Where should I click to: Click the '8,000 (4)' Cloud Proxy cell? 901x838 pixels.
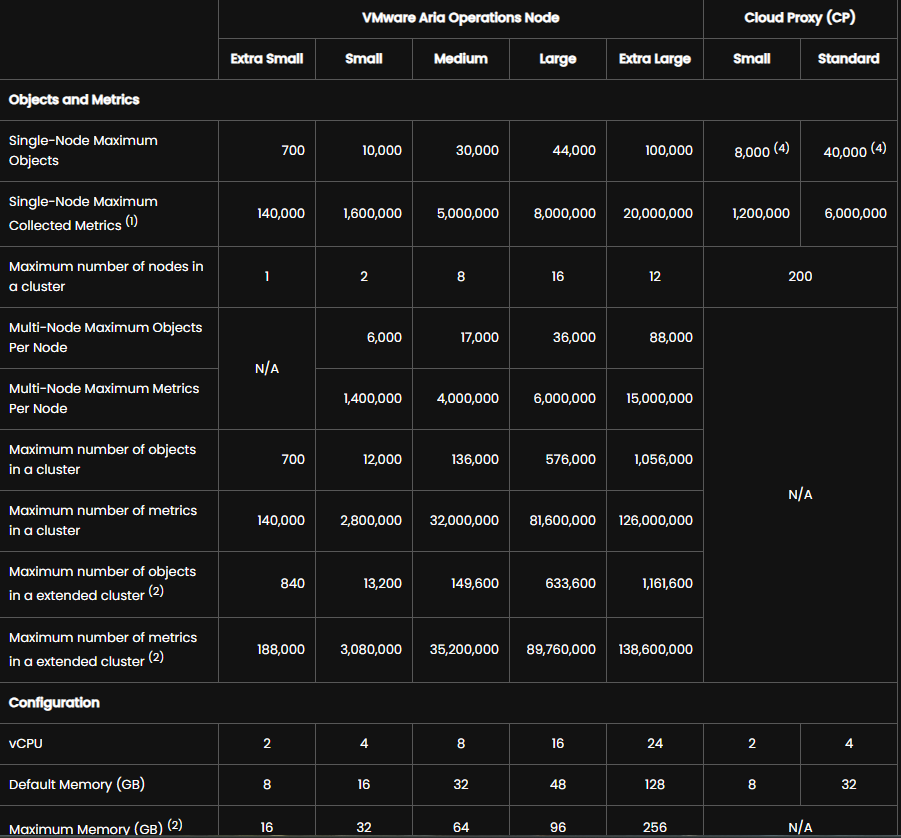[761, 151]
